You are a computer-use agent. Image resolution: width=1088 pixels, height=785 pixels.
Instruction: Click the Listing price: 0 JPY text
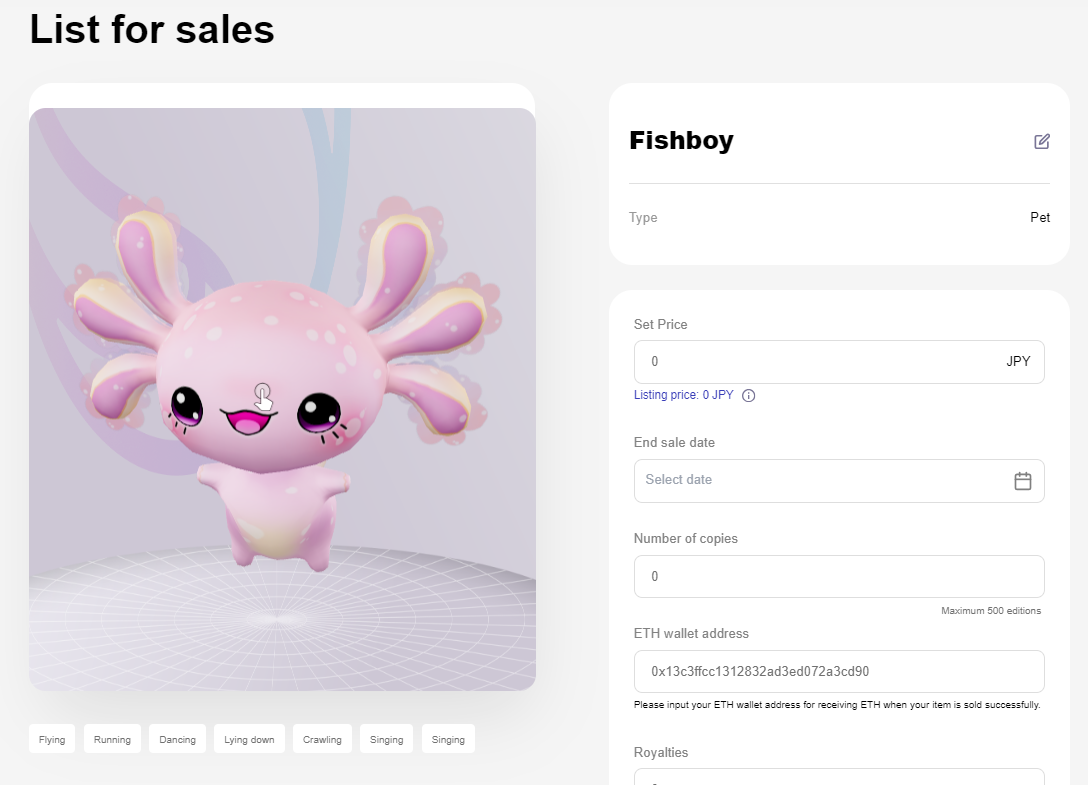(683, 395)
